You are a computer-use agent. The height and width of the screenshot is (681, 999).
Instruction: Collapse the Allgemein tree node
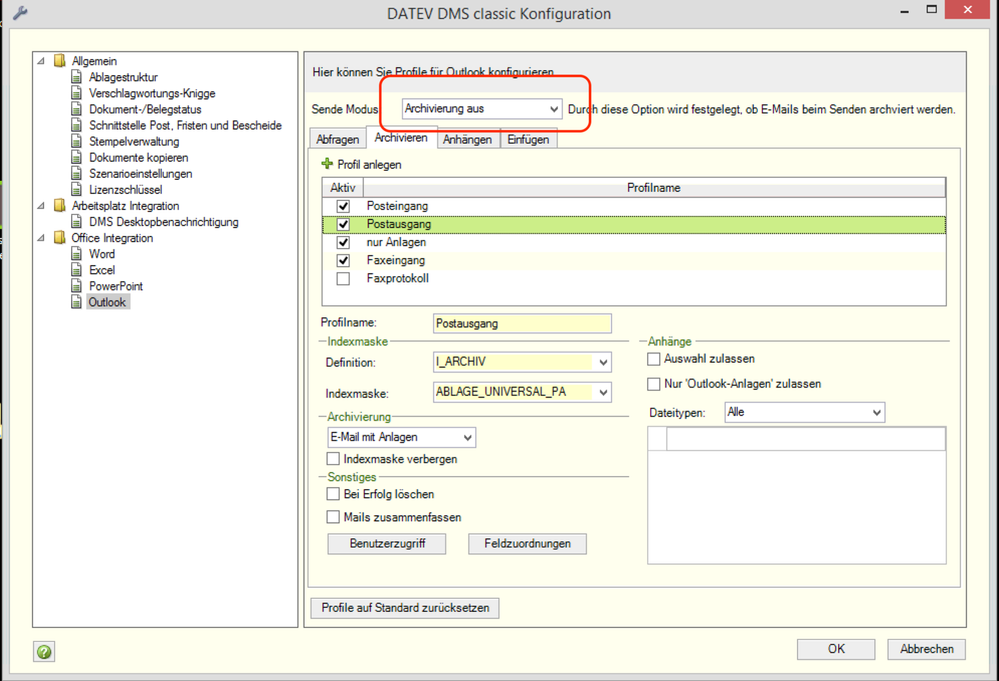pos(41,61)
